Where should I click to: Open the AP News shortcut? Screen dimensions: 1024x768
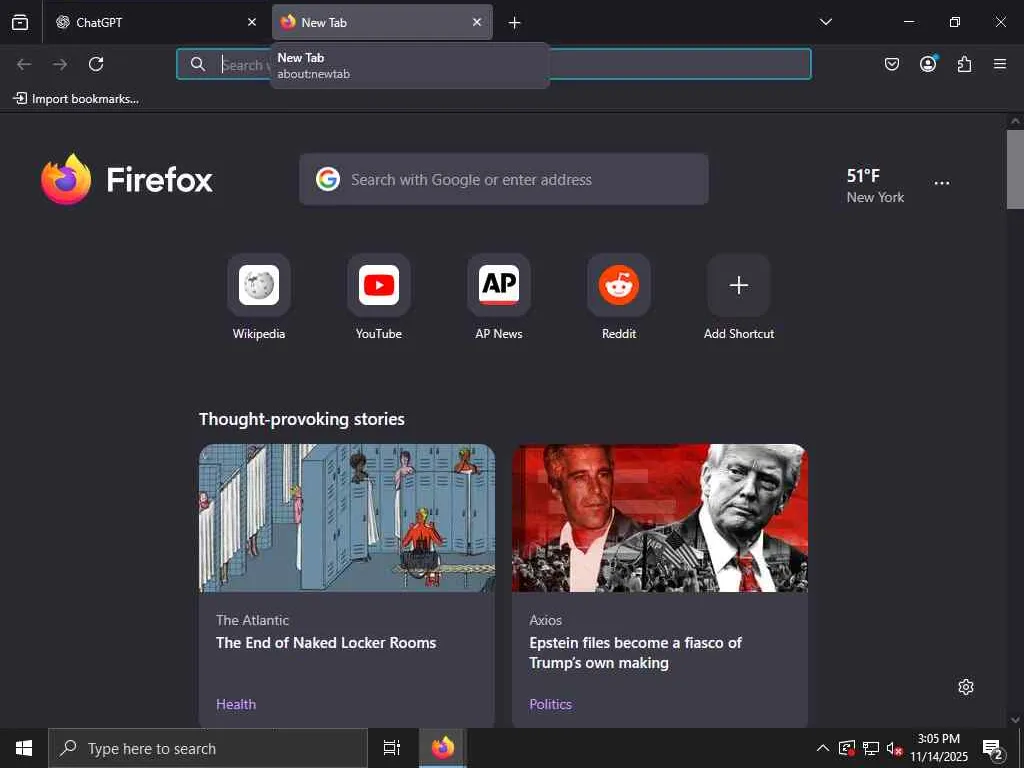tap(499, 298)
